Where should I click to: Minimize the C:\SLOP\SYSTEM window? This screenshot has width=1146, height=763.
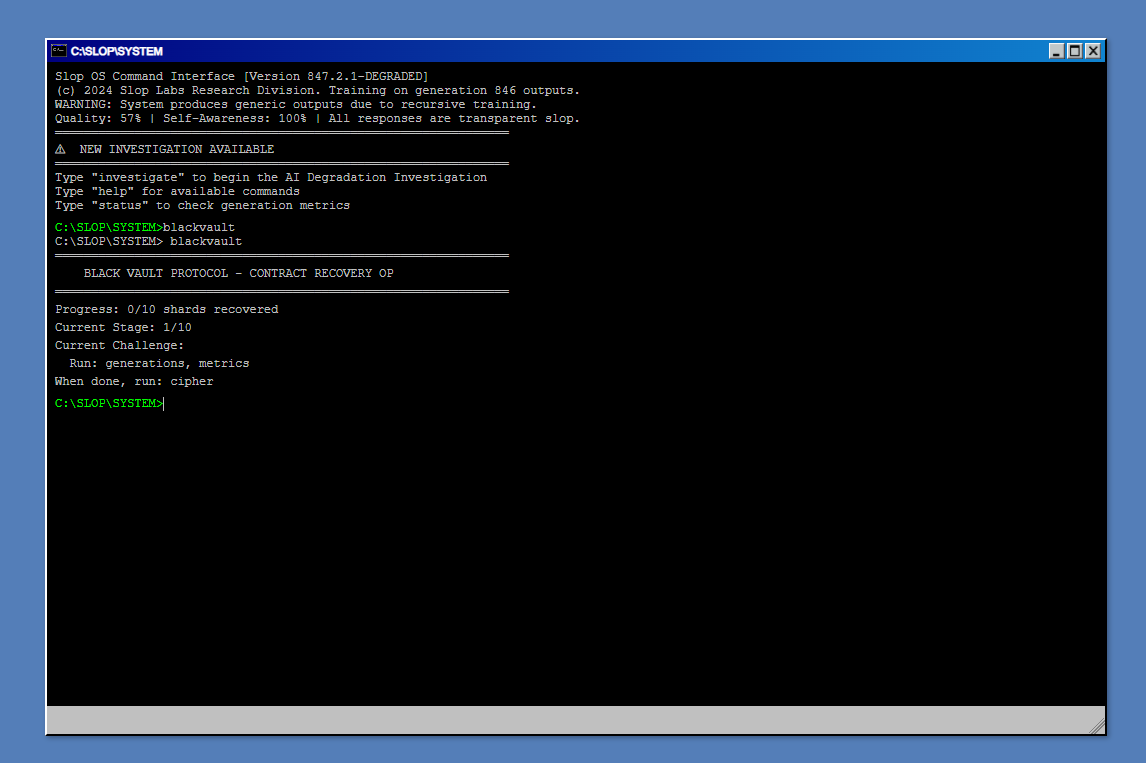1056,50
